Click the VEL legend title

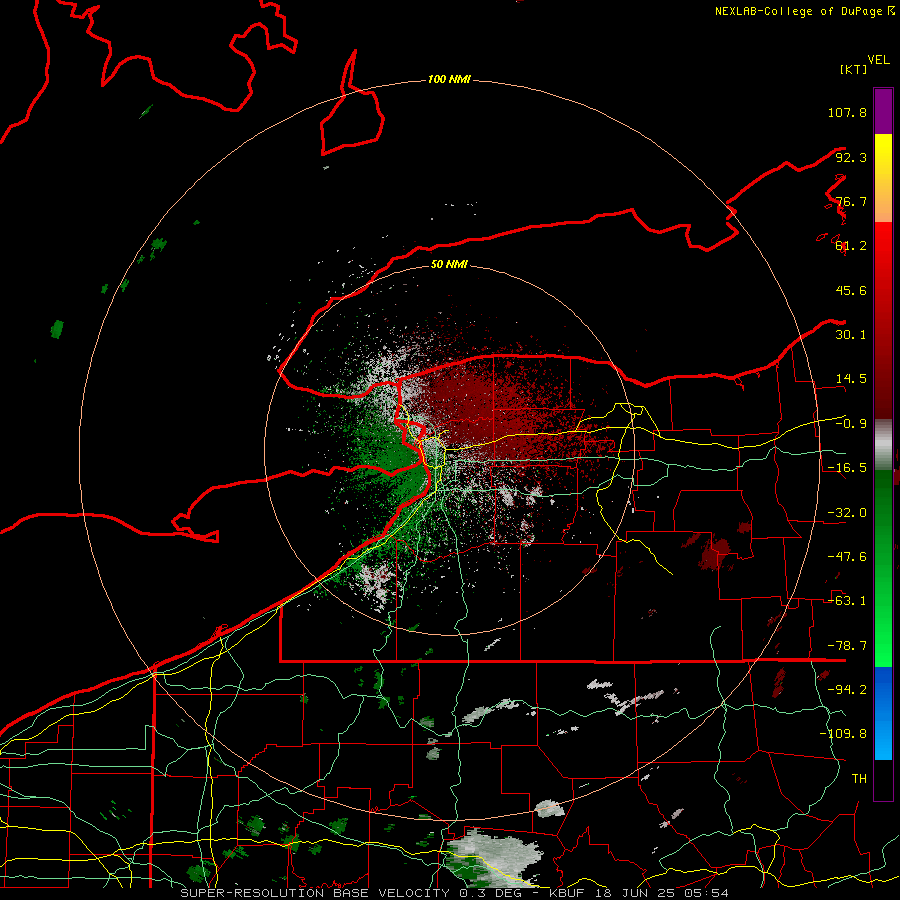pos(878,60)
